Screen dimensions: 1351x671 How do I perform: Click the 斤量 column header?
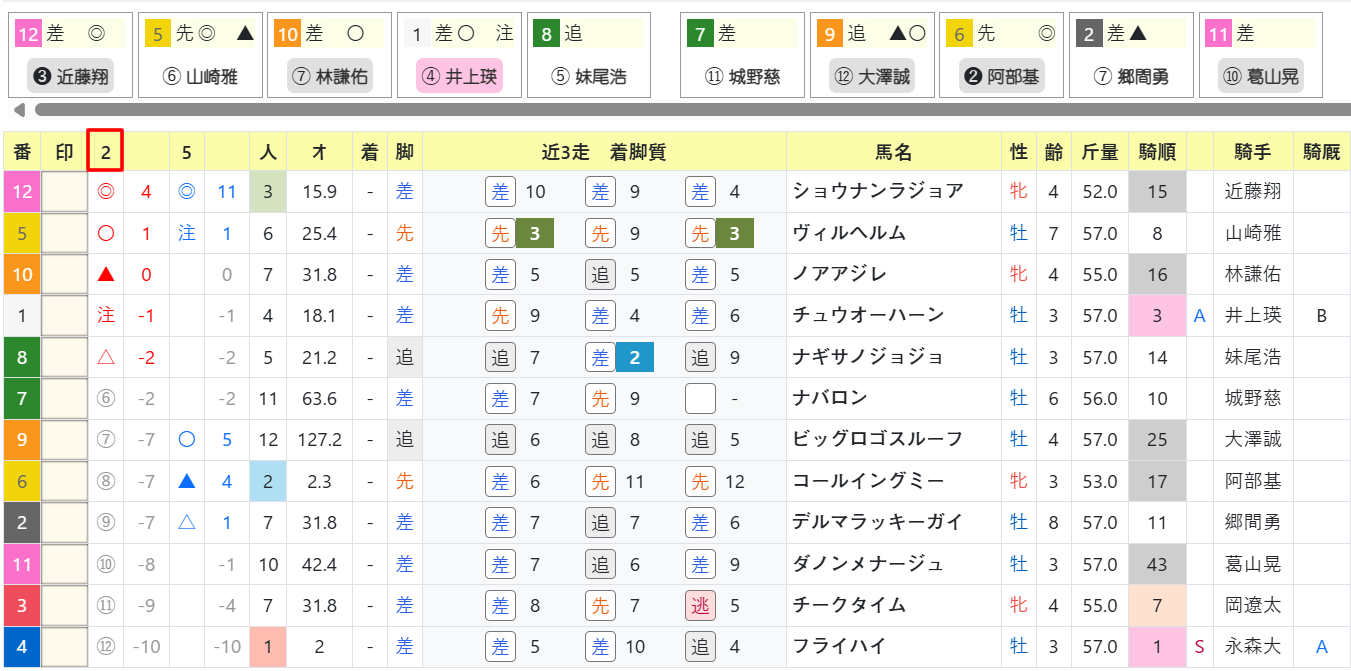coord(1100,153)
